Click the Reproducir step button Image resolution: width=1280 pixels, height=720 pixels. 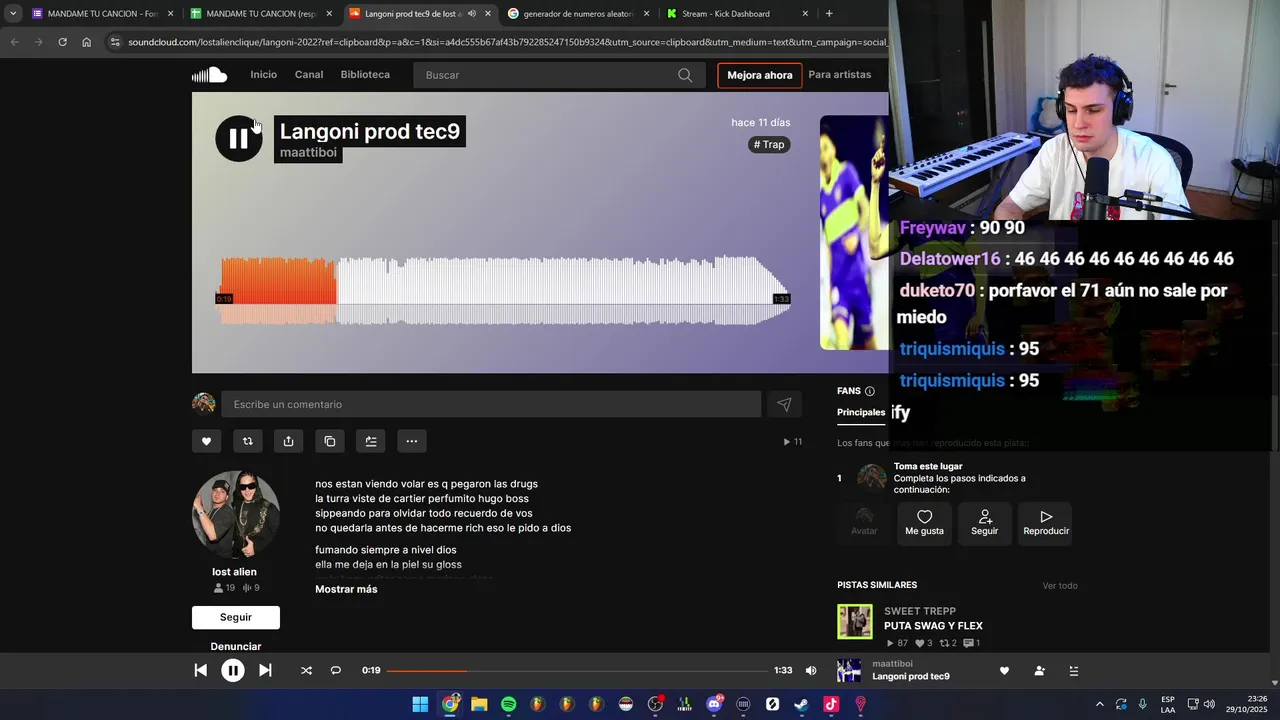1046,522
